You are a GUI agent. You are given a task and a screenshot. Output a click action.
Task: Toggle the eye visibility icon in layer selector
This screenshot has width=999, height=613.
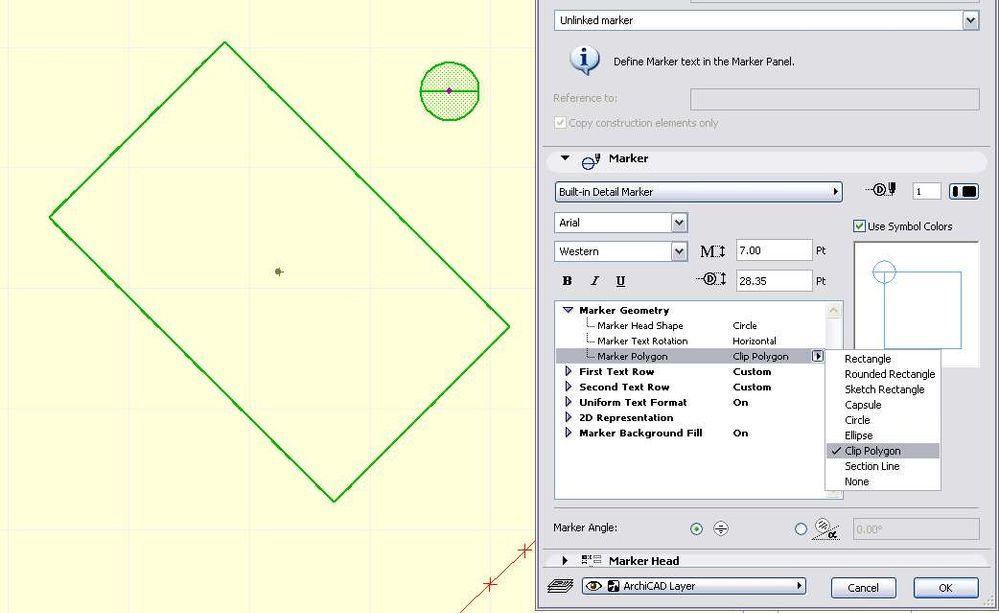pyautogui.click(x=593, y=586)
